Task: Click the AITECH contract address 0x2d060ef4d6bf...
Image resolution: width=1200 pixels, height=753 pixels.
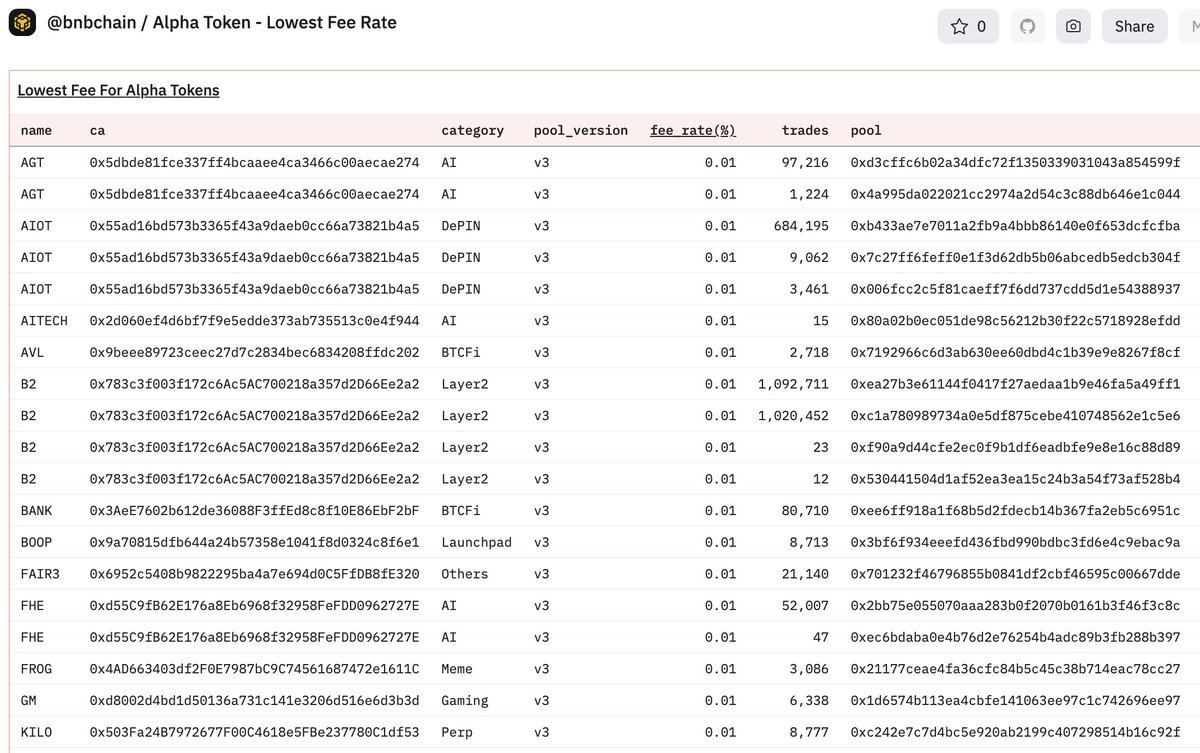Action: [254, 320]
